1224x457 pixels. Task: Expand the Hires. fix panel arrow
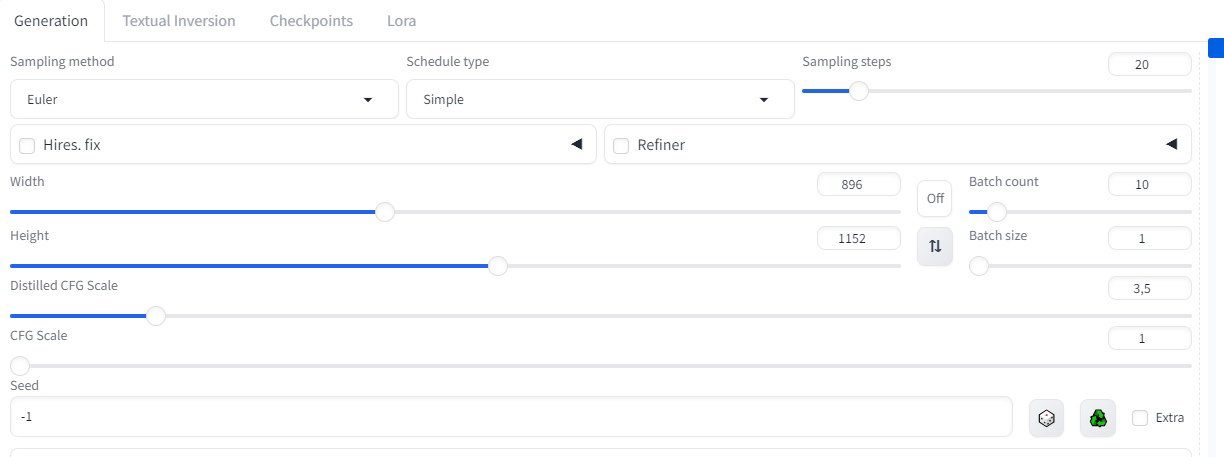click(x=576, y=145)
